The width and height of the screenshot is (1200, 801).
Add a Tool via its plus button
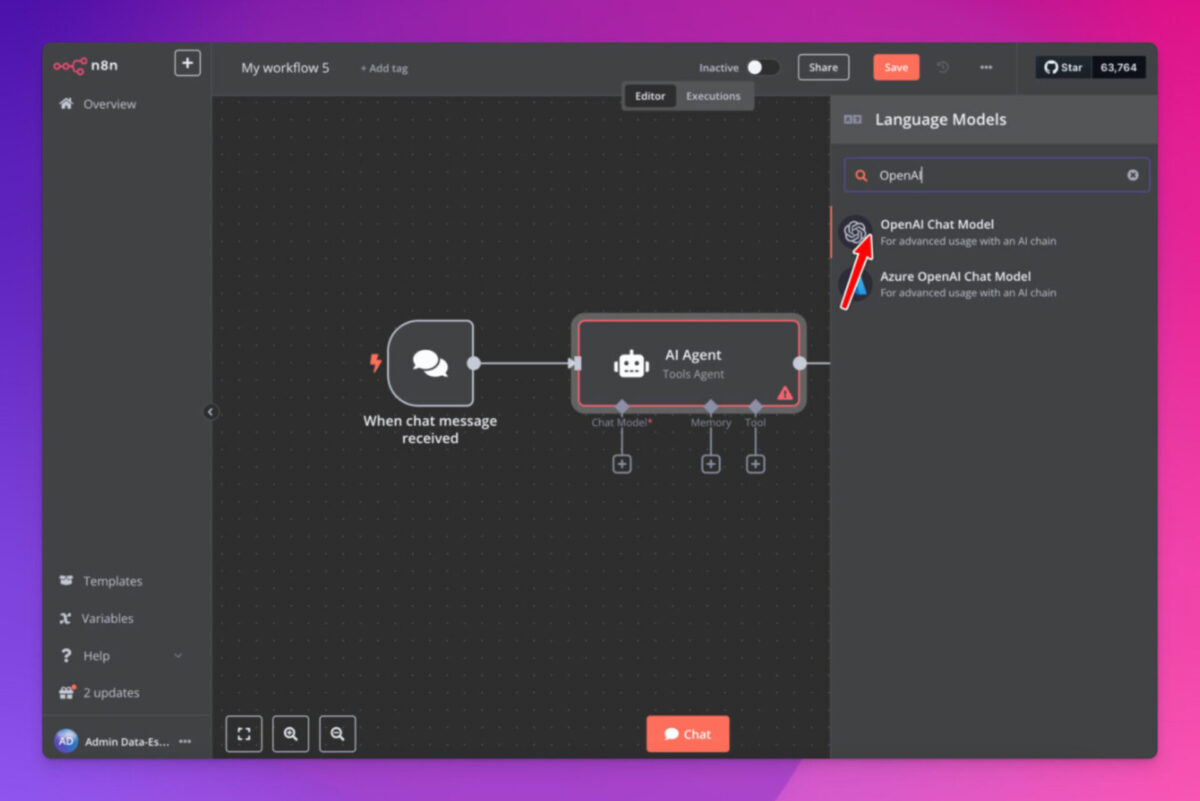pos(756,464)
